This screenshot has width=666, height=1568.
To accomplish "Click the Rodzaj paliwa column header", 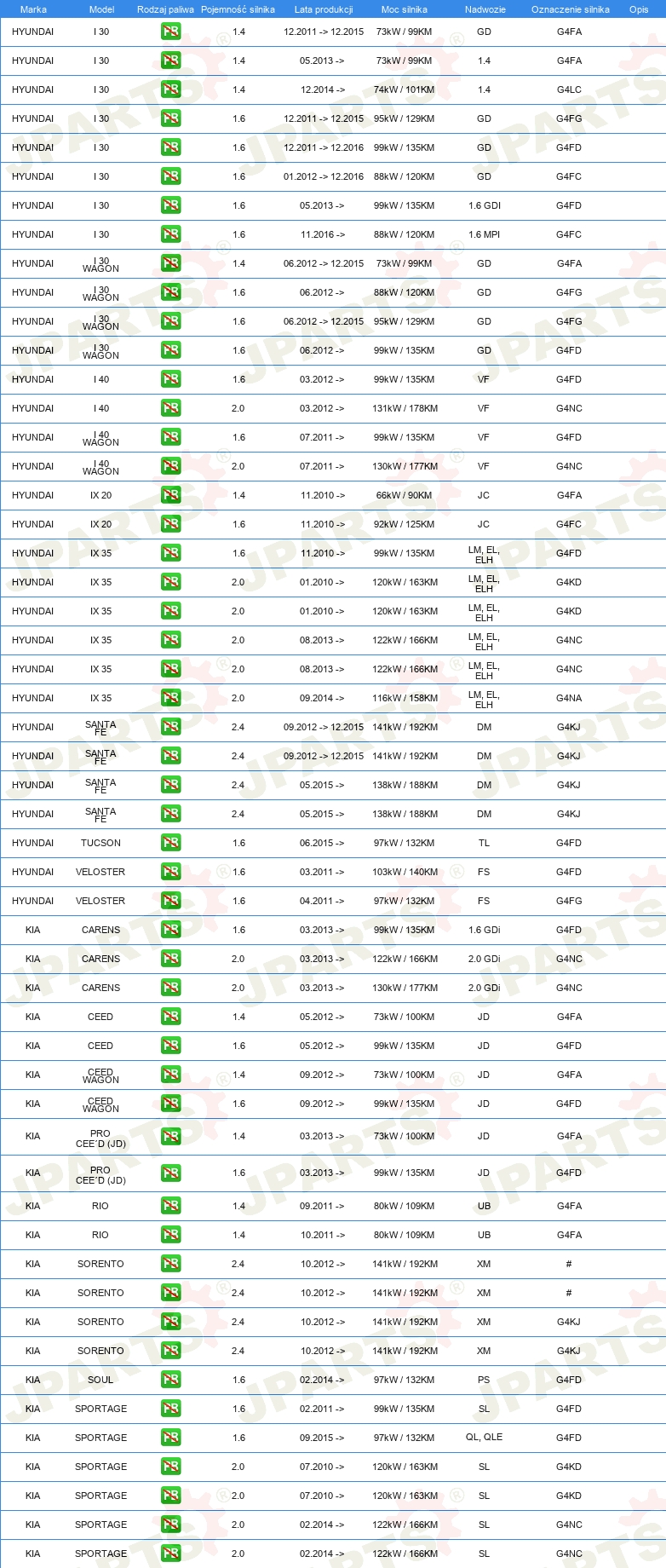I will [x=165, y=9].
